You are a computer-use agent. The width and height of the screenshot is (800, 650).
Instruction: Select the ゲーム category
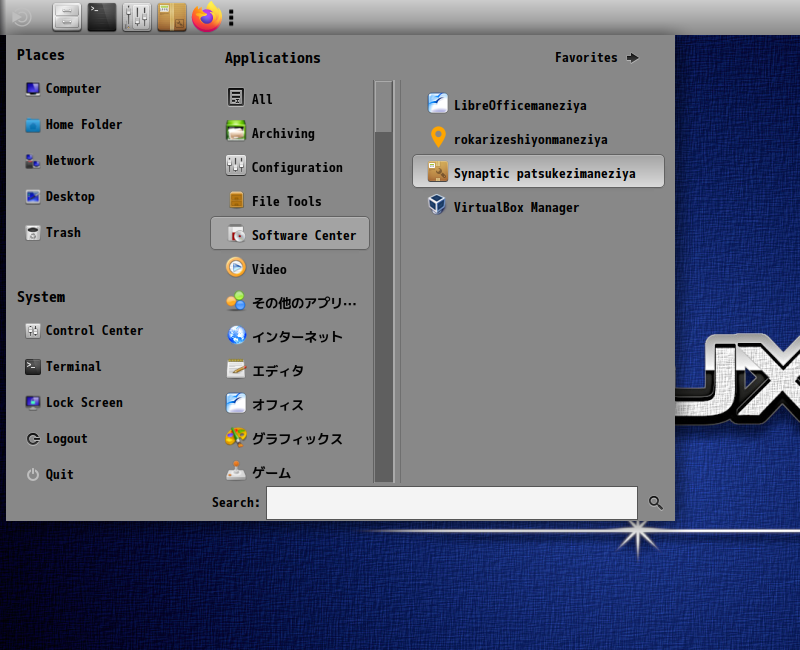click(x=290, y=471)
